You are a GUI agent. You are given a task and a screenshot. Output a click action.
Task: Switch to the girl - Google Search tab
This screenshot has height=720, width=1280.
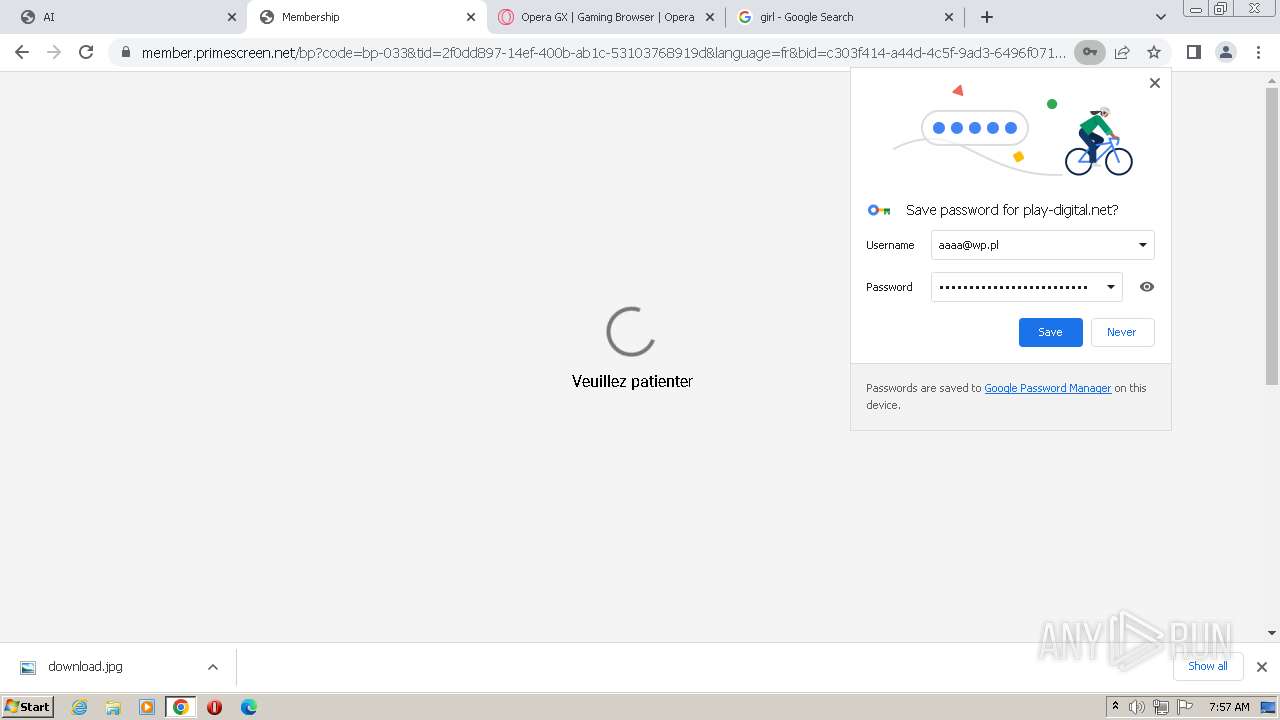coord(846,17)
